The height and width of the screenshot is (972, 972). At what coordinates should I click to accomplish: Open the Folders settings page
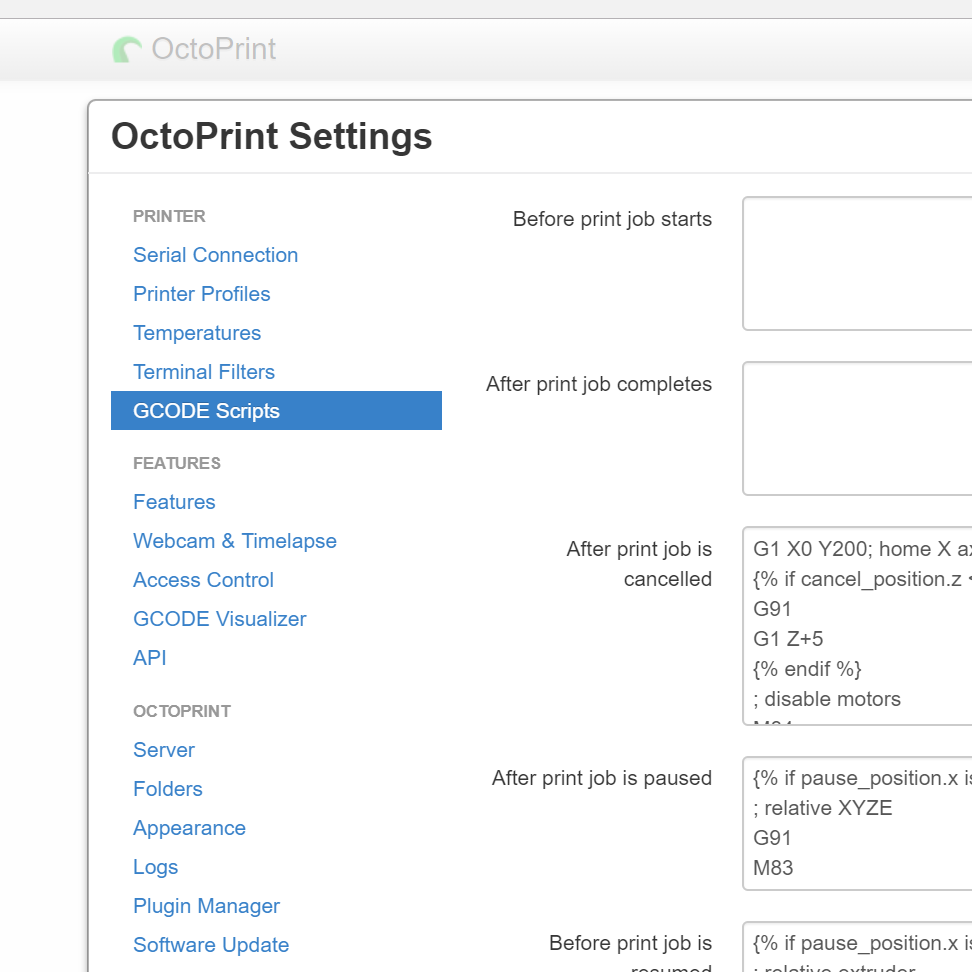[x=167, y=789]
